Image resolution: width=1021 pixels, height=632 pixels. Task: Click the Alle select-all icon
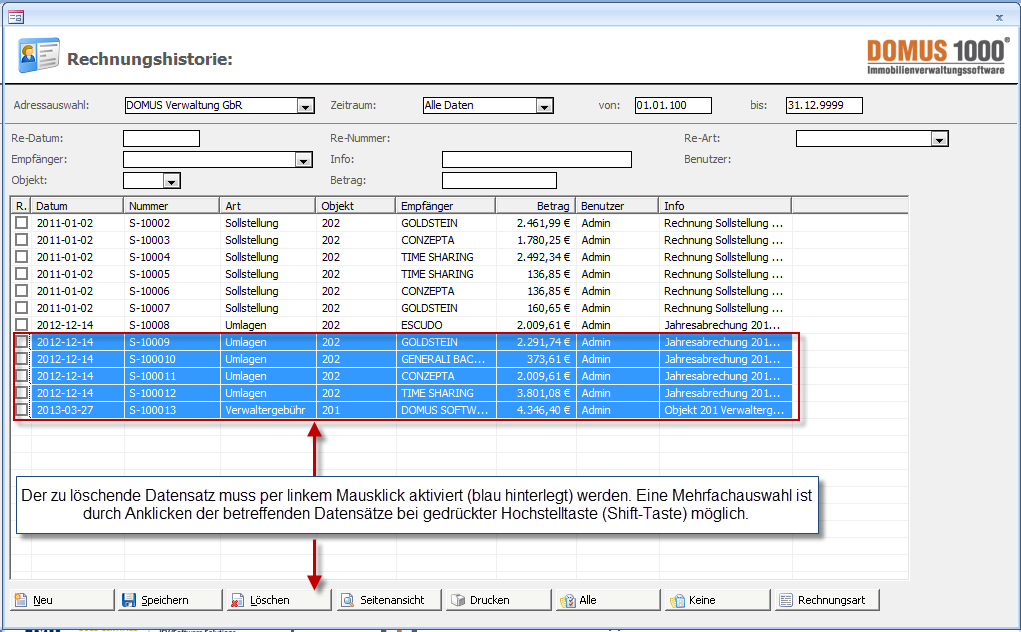(x=568, y=600)
